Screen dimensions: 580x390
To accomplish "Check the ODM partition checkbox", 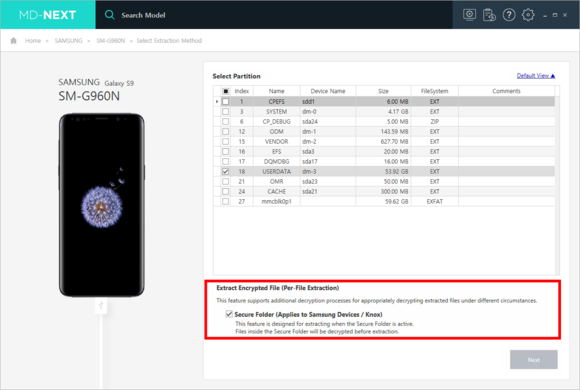I will (x=226, y=131).
